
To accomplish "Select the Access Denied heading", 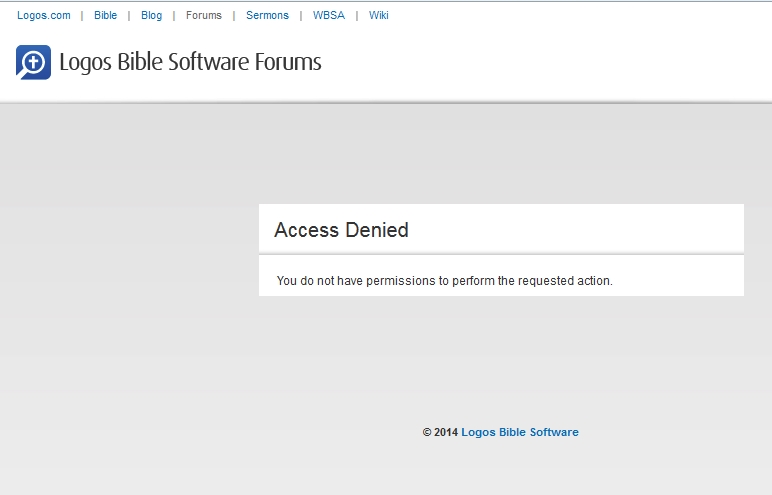I will click(x=341, y=230).
